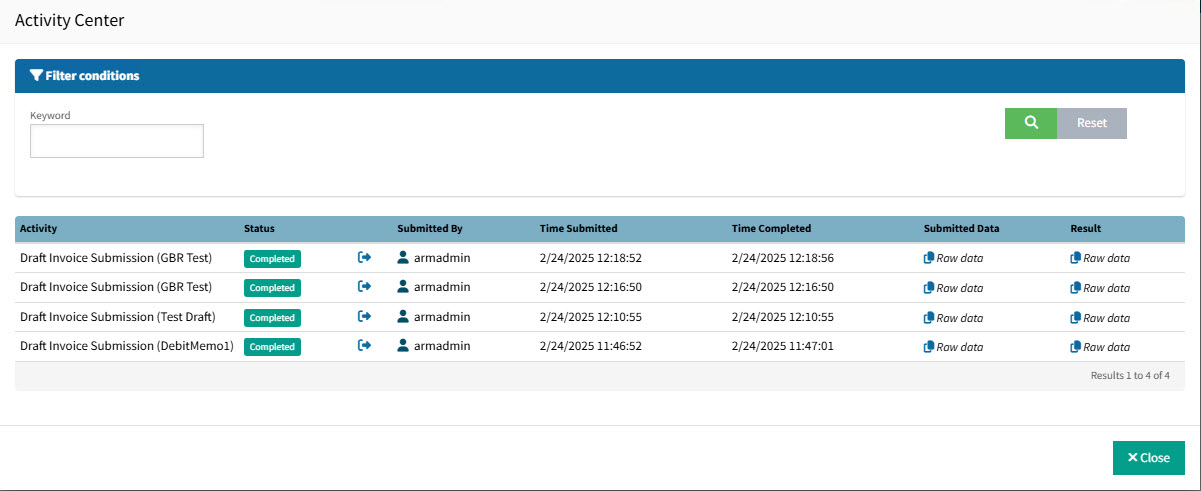Open Submitted Data raw data for the 12:16:50 row
Viewport: 1201px width, 491px height.
pos(953,288)
